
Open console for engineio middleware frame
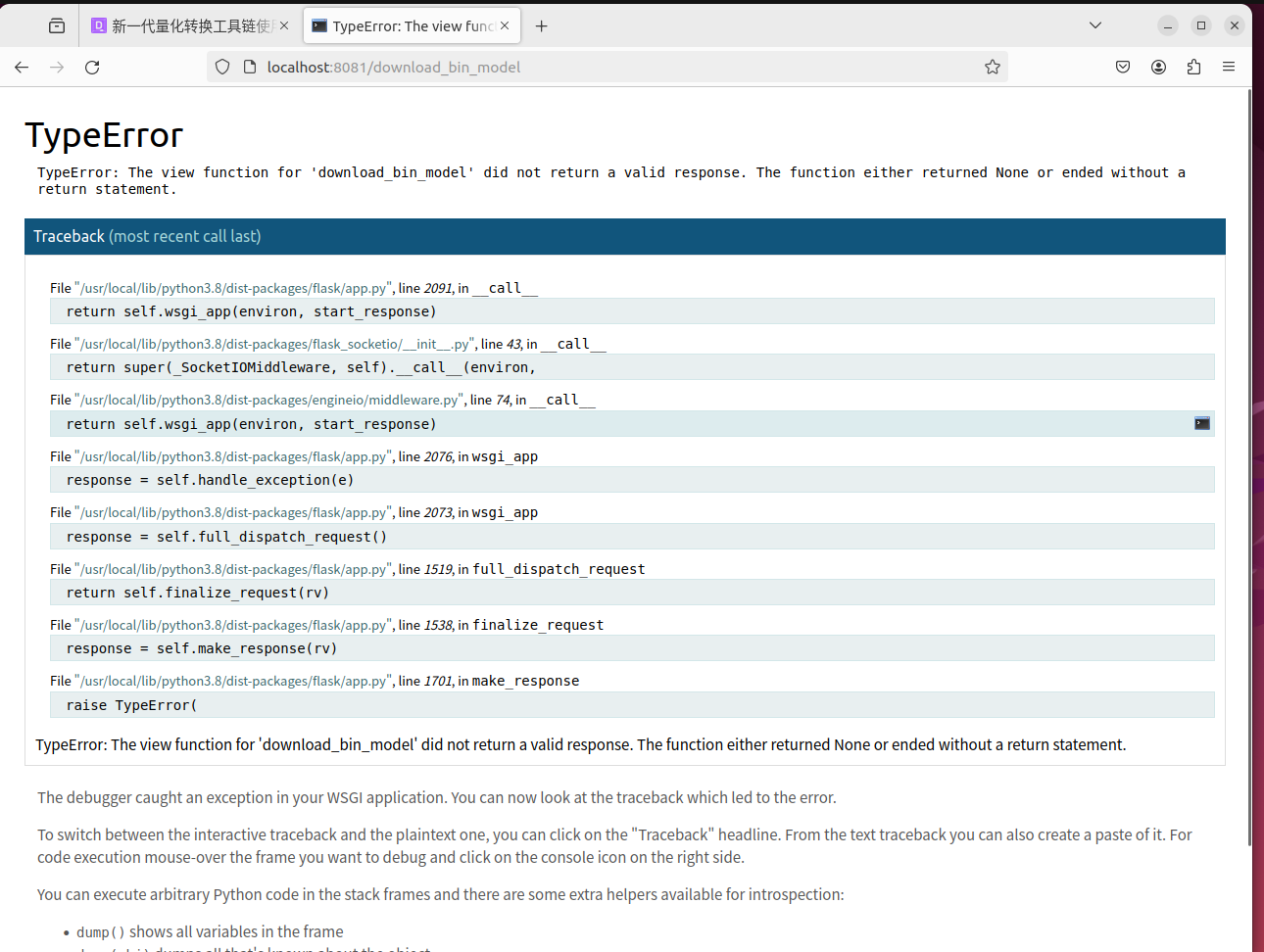(x=1202, y=424)
